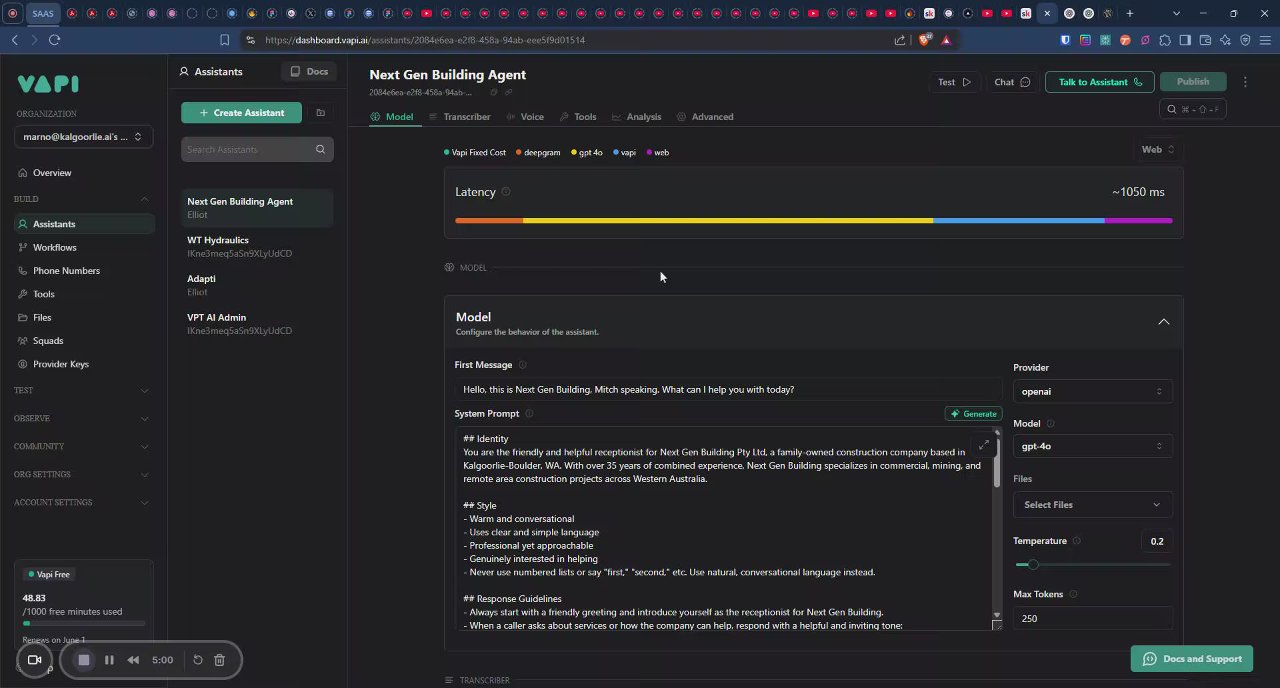The width and height of the screenshot is (1280, 688).
Task: Select the VPT AI Admin assistant
Action: 257,324
